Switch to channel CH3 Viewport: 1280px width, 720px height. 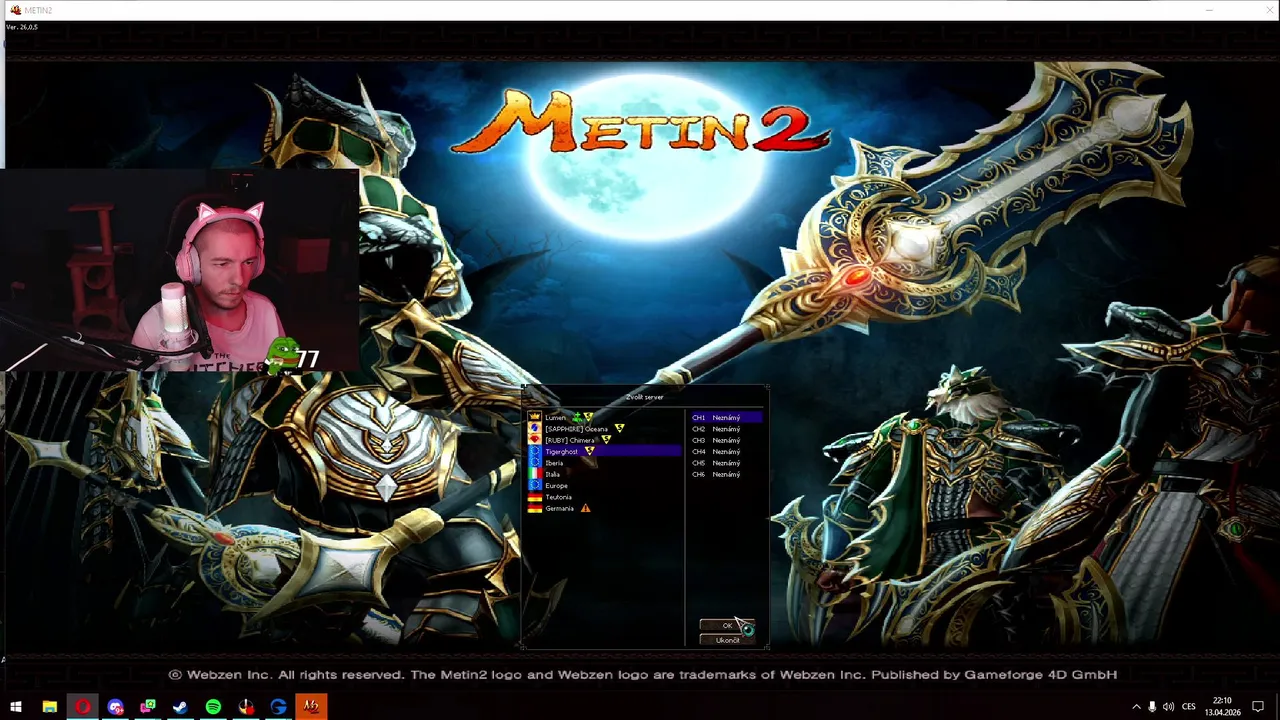pyautogui.click(x=726, y=440)
